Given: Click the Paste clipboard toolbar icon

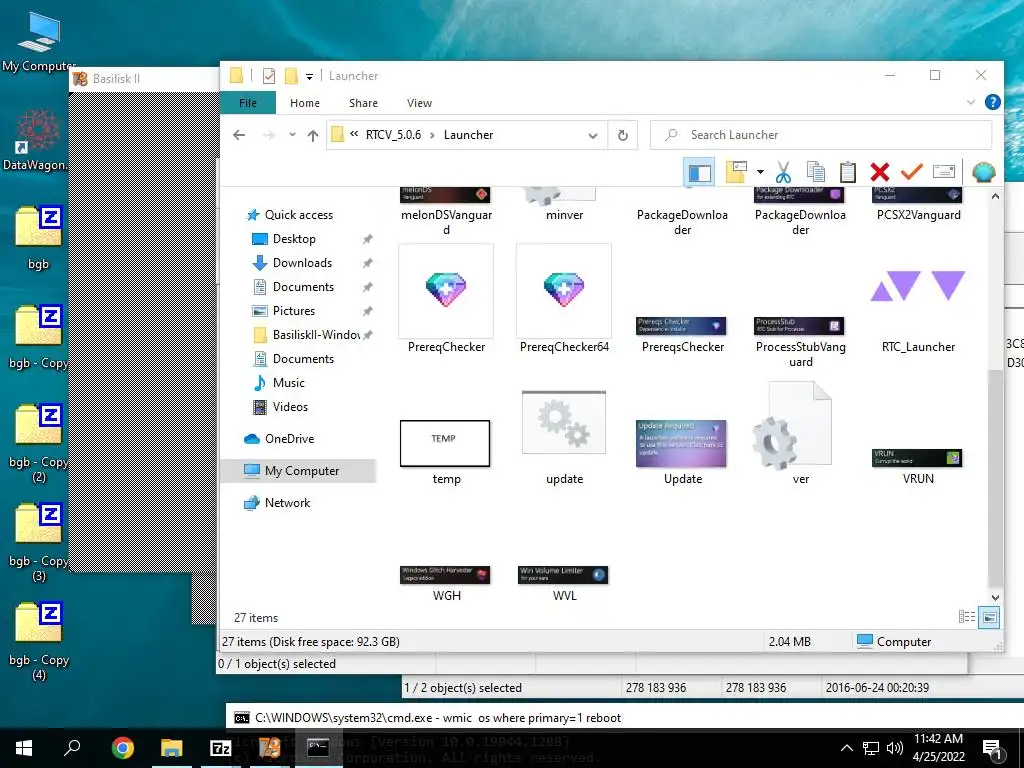Looking at the screenshot, I should pyautogui.click(x=848, y=172).
